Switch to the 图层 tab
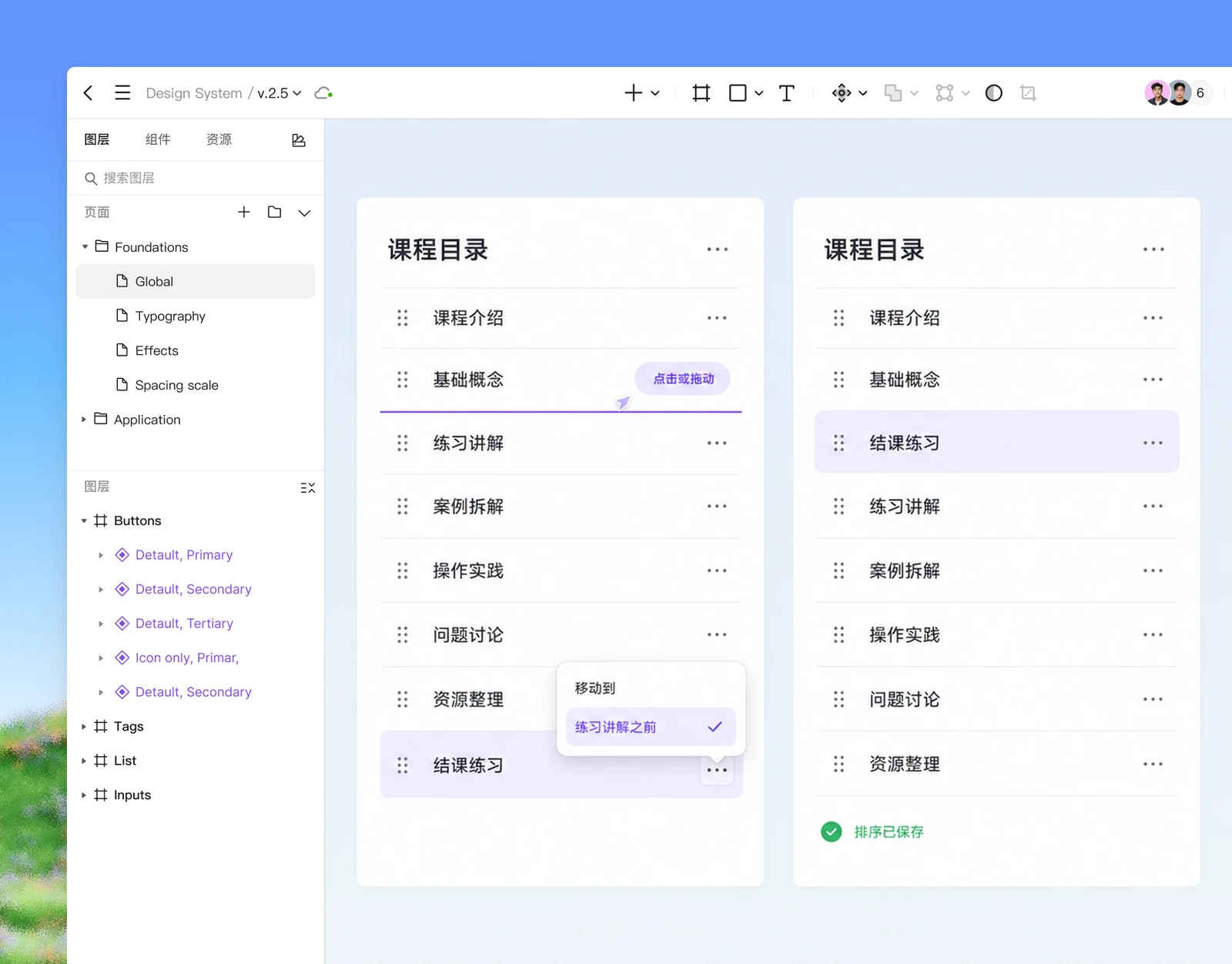 97,139
